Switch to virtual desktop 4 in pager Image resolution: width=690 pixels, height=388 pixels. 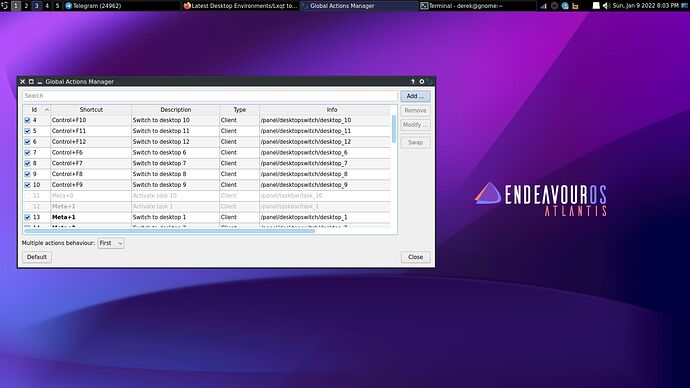[x=47, y=6]
